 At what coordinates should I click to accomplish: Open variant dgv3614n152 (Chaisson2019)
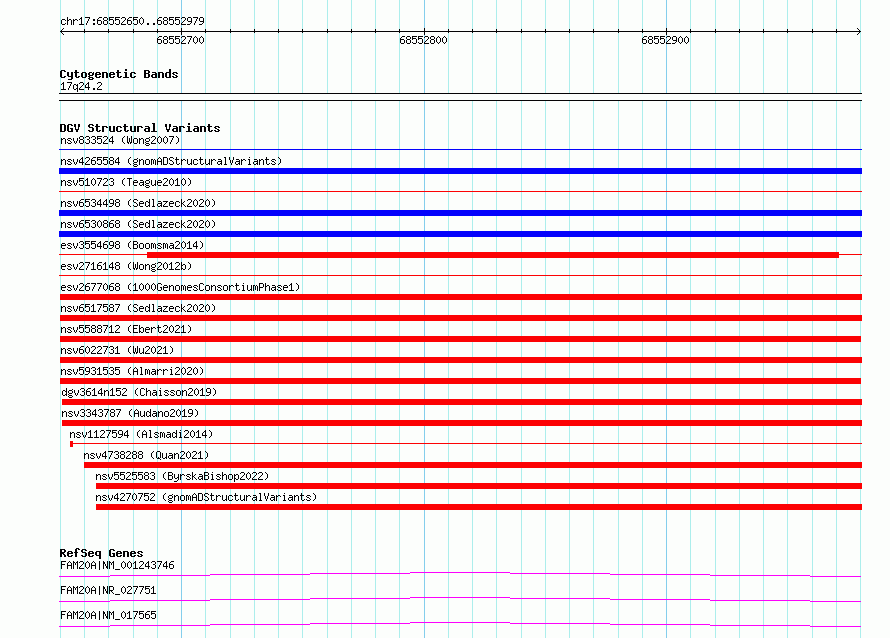(x=139, y=392)
